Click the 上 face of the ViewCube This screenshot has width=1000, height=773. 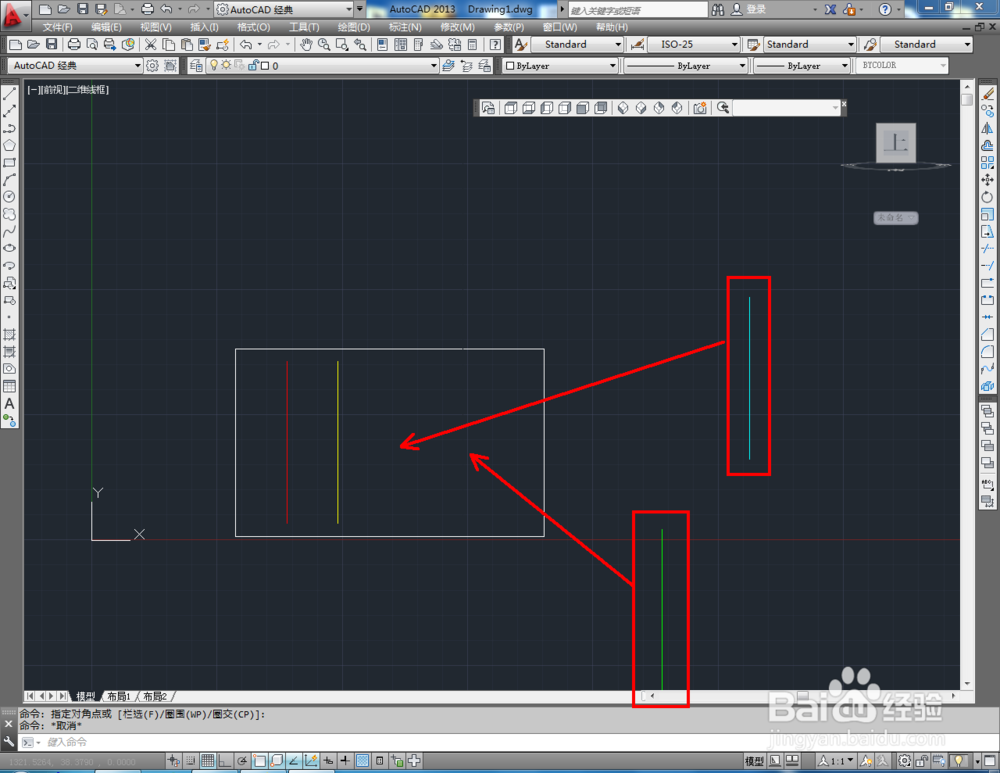(896, 142)
